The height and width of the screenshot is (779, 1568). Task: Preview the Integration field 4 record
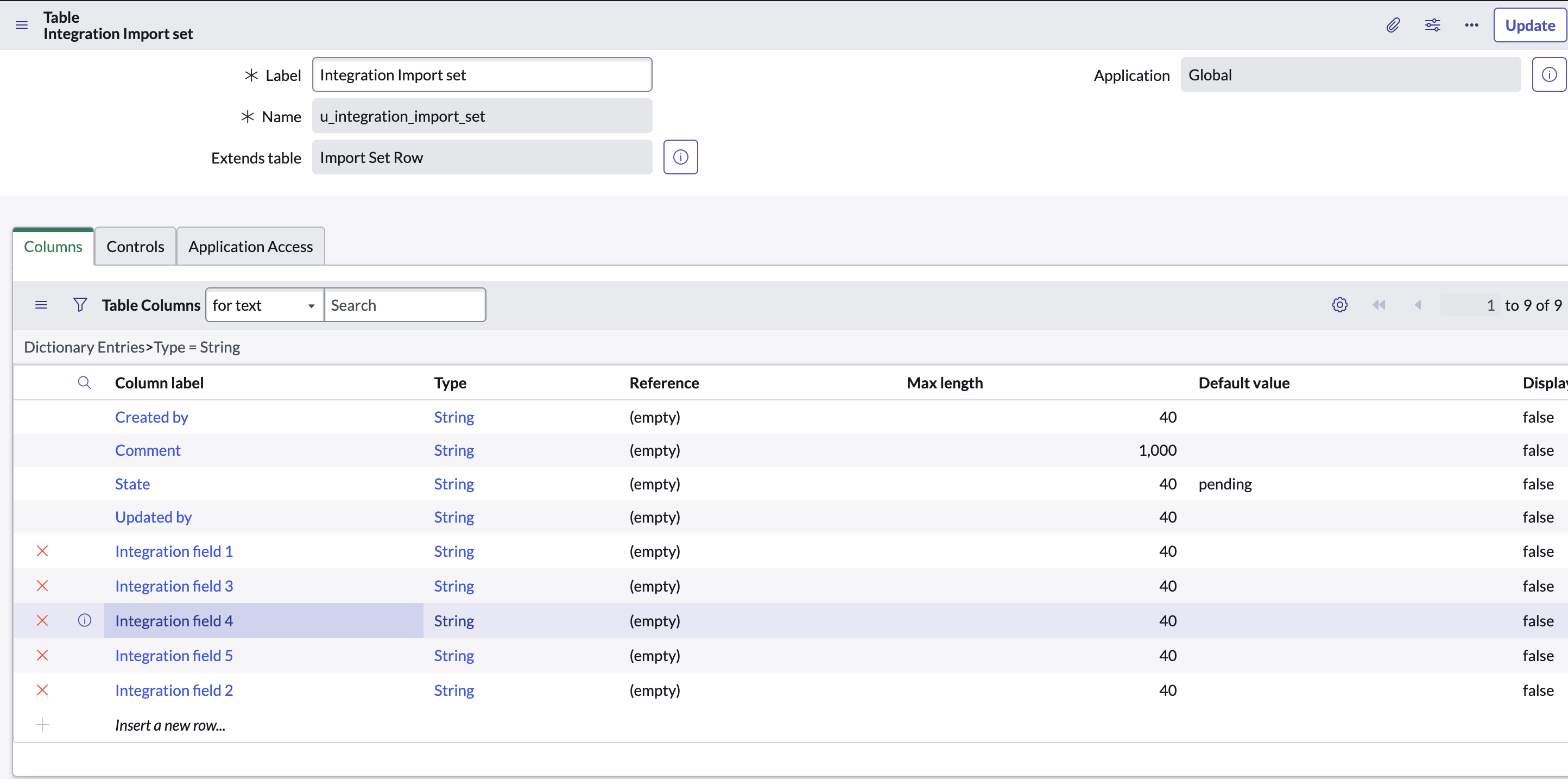(85, 620)
